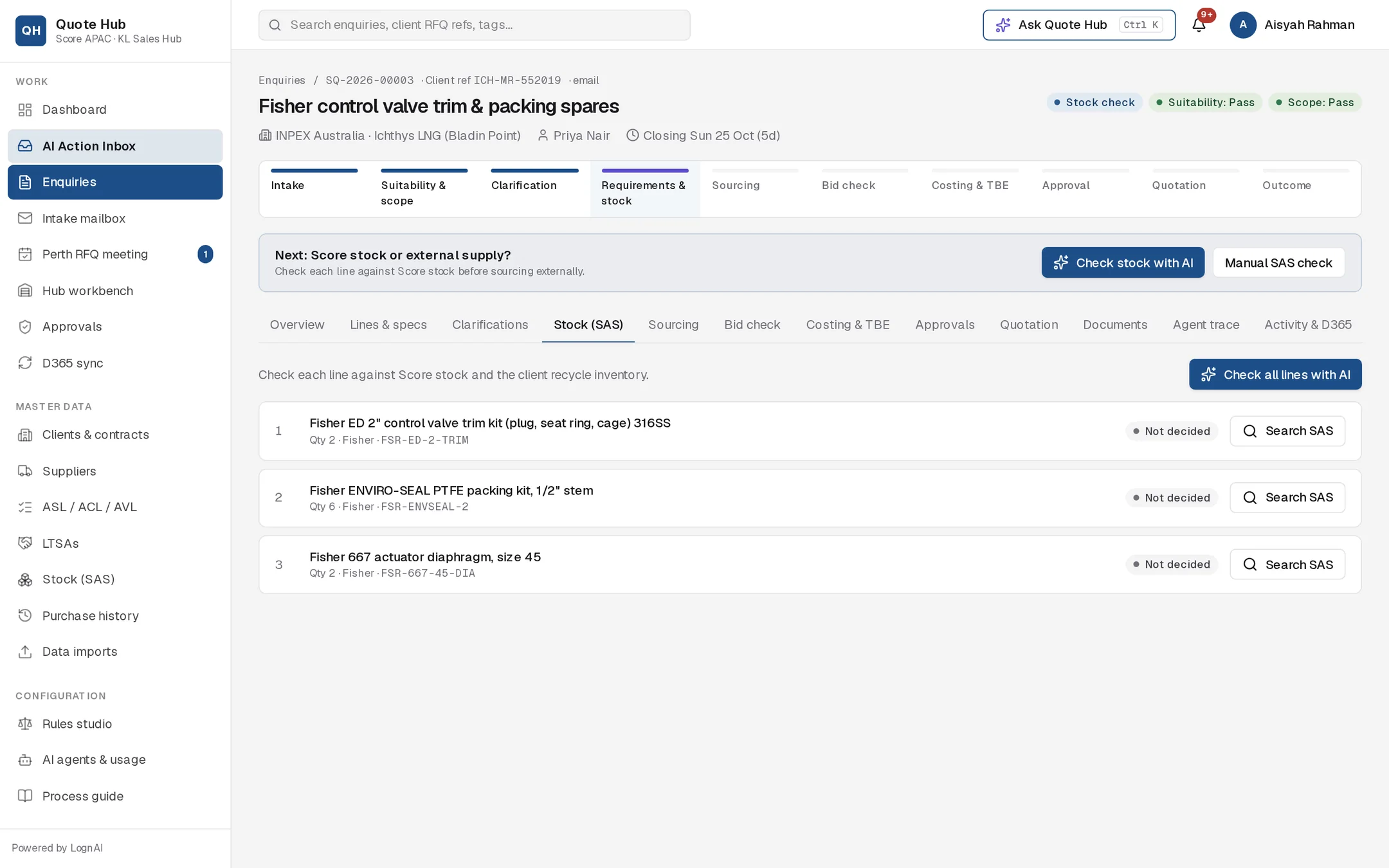Click the Stock (SAS) boxes icon in sidebar
1389x868 pixels.
coord(25,580)
